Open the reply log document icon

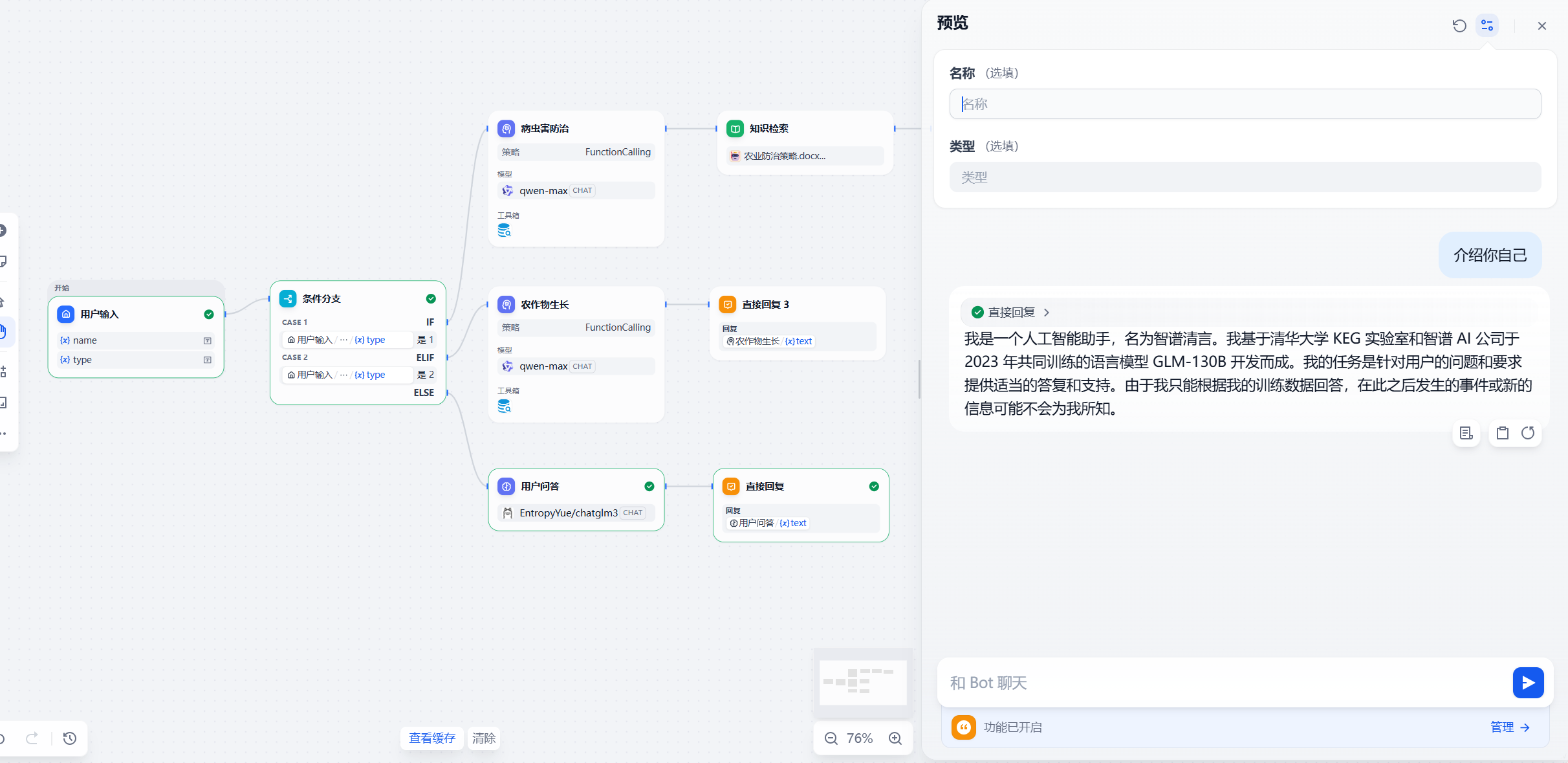[1466, 433]
